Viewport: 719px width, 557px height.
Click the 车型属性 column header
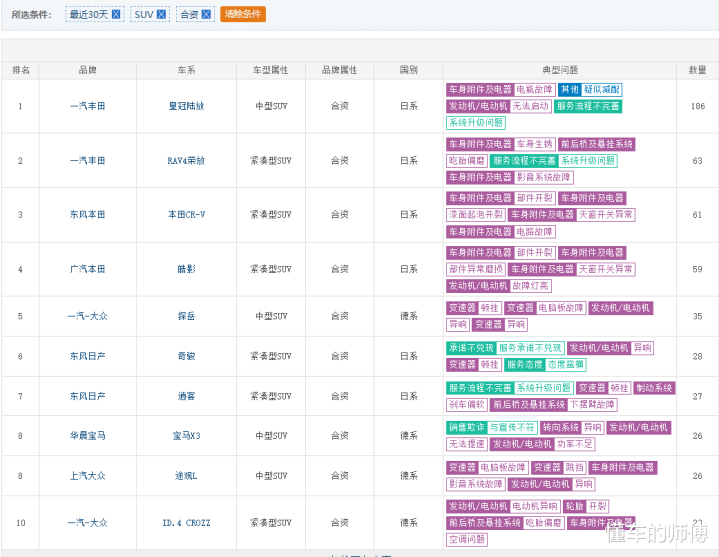click(271, 70)
